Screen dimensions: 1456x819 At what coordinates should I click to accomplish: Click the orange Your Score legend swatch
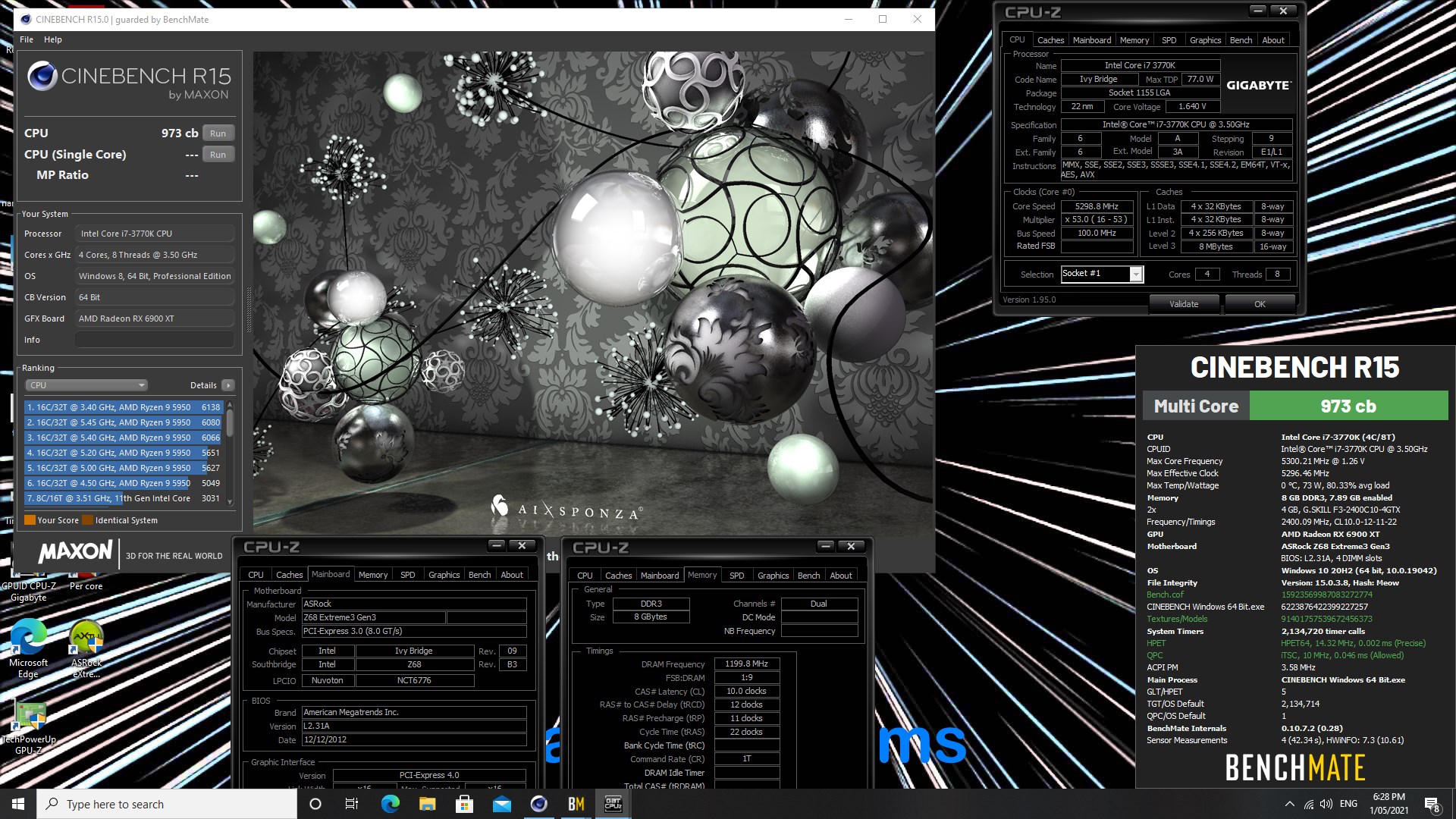[x=30, y=520]
